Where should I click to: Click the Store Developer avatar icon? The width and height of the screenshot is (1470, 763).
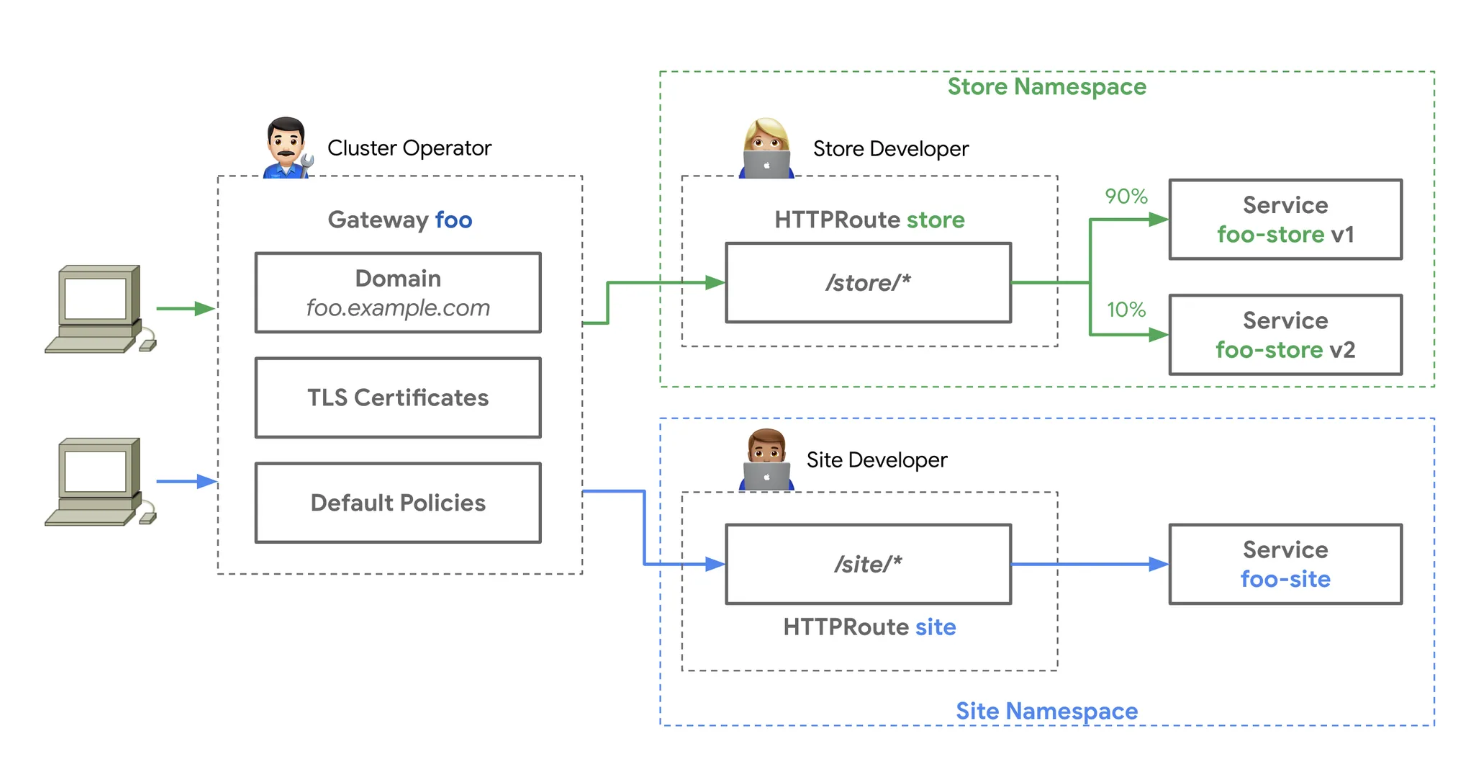(767, 148)
